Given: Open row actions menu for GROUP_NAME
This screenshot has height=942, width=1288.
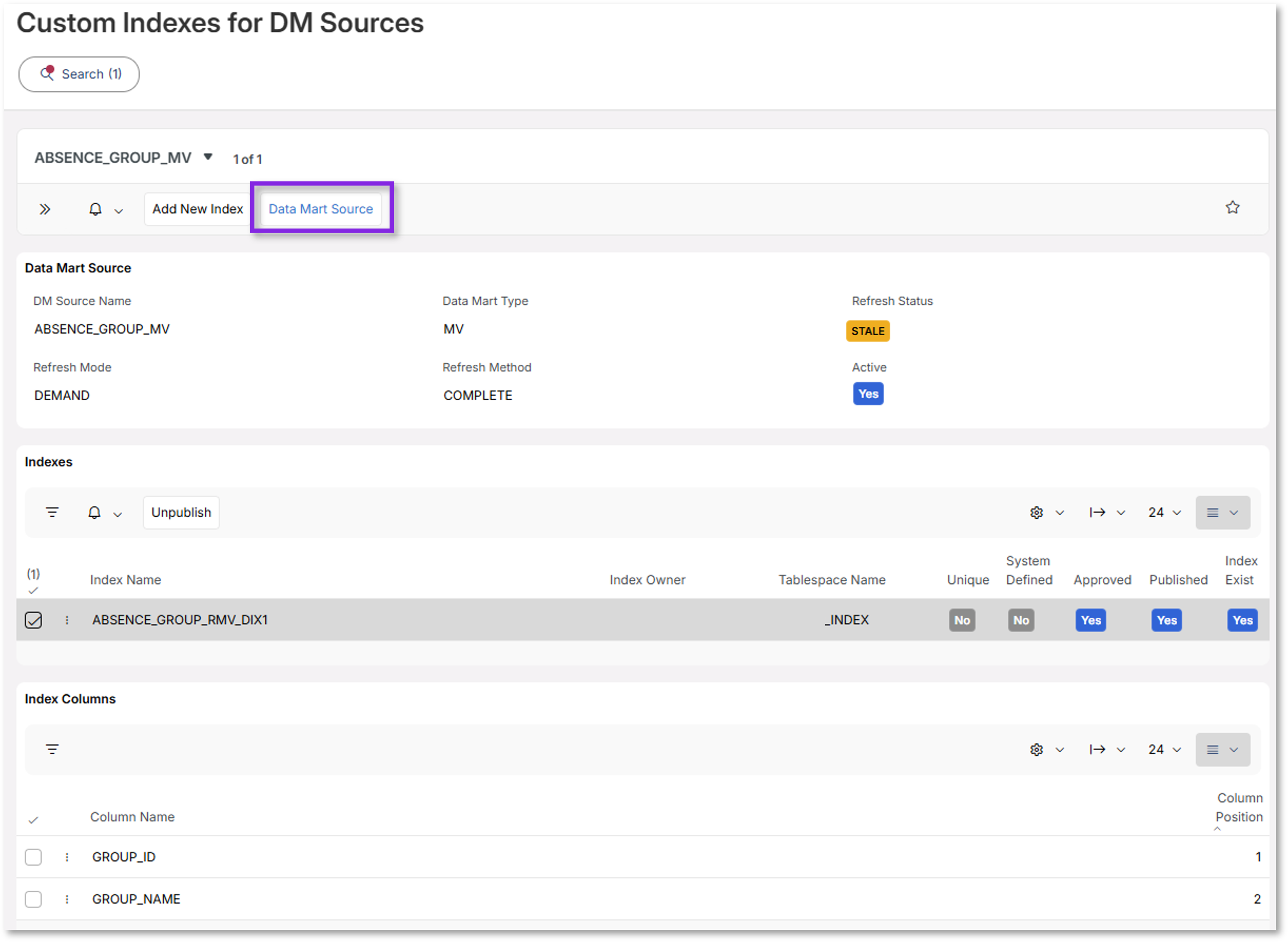Looking at the screenshot, I should tap(67, 899).
